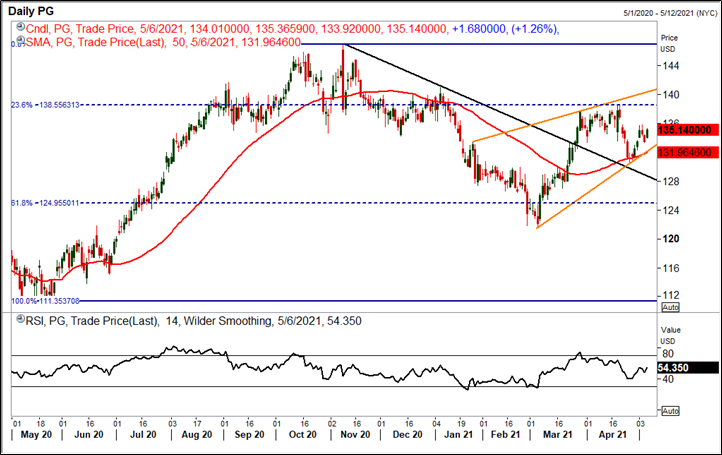Click the 80 RSI axis tick
Screen dimensions: 722x455
(668, 354)
